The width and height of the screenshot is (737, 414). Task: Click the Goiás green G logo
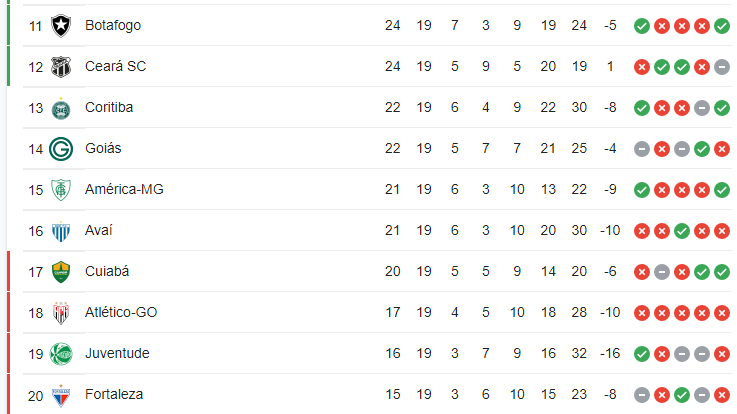[61, 149]
